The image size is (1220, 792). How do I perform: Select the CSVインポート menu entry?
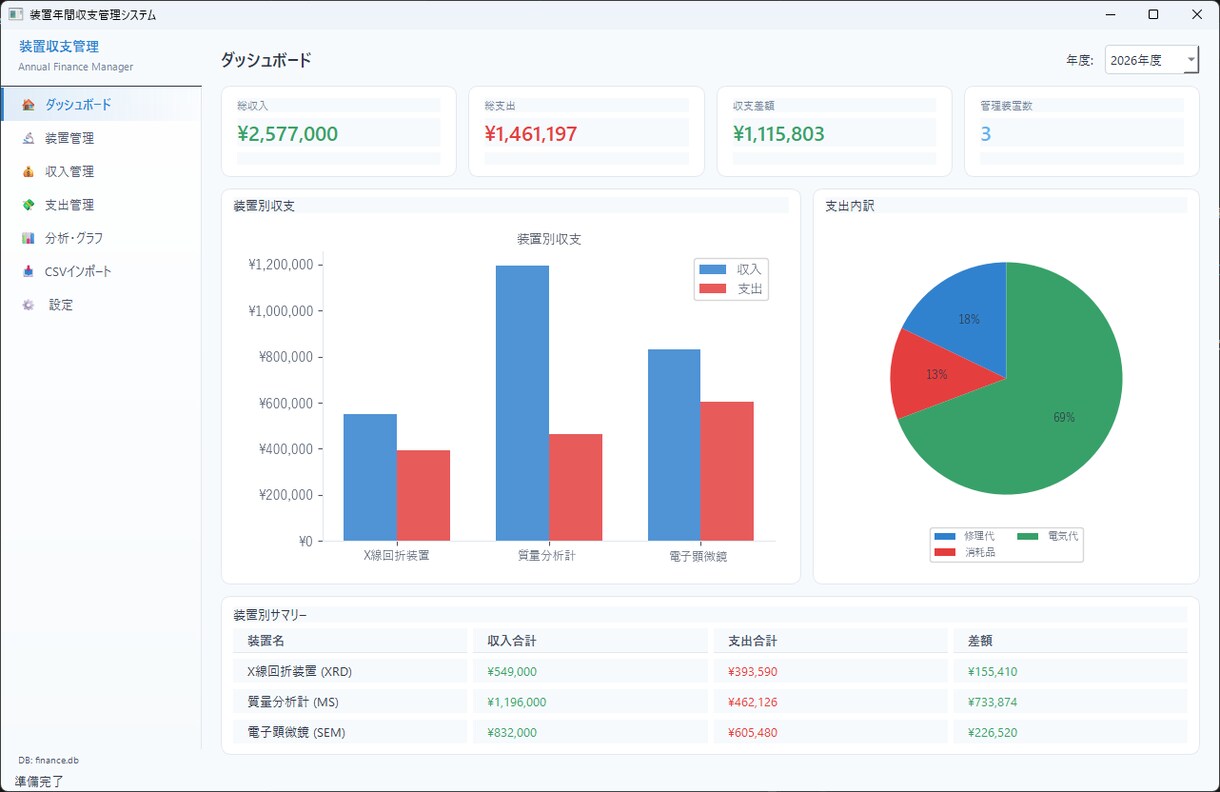(x=101, y=271)
